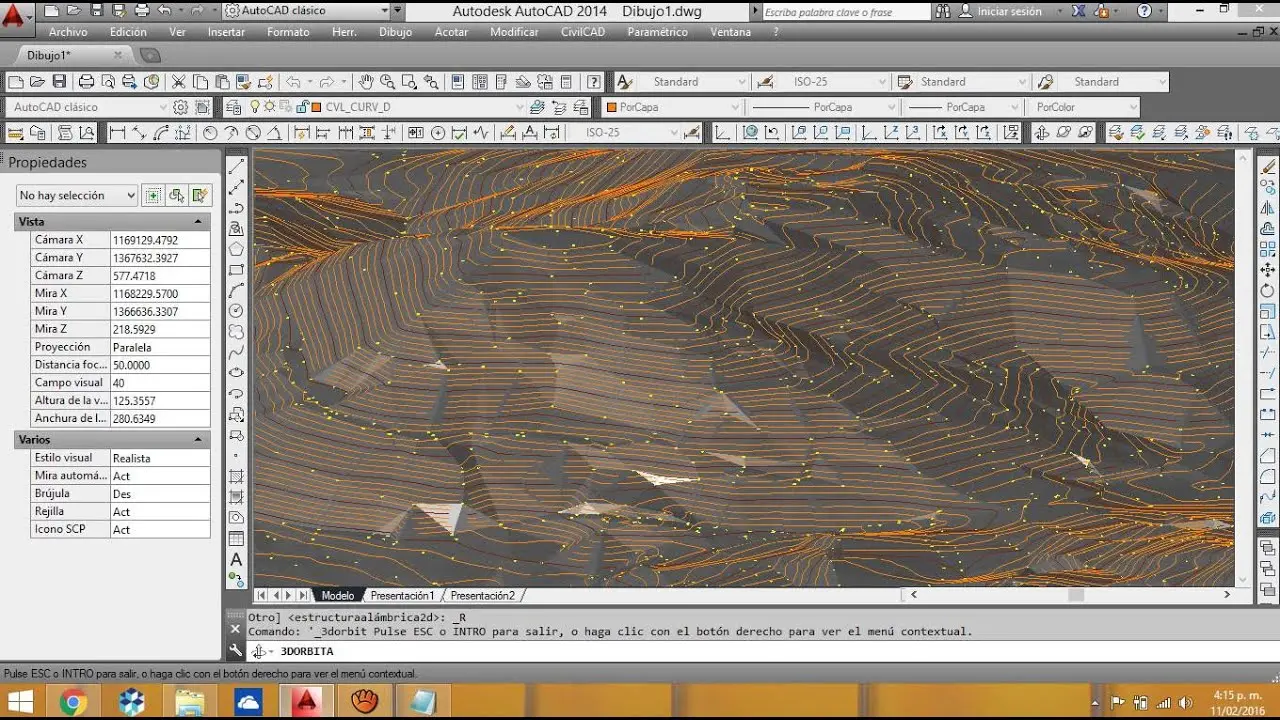Click the Cut scissors icon
Image resolution: width=1280 pixels, height=720 pixels.
pos(178,82)
